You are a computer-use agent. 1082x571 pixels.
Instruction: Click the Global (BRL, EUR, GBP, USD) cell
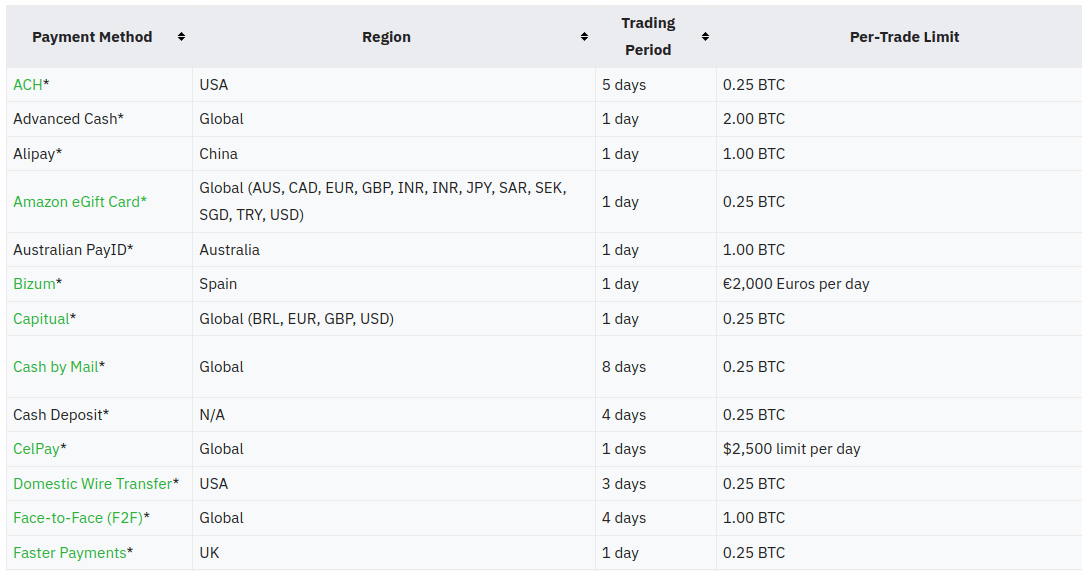click(x=394, y=318)
